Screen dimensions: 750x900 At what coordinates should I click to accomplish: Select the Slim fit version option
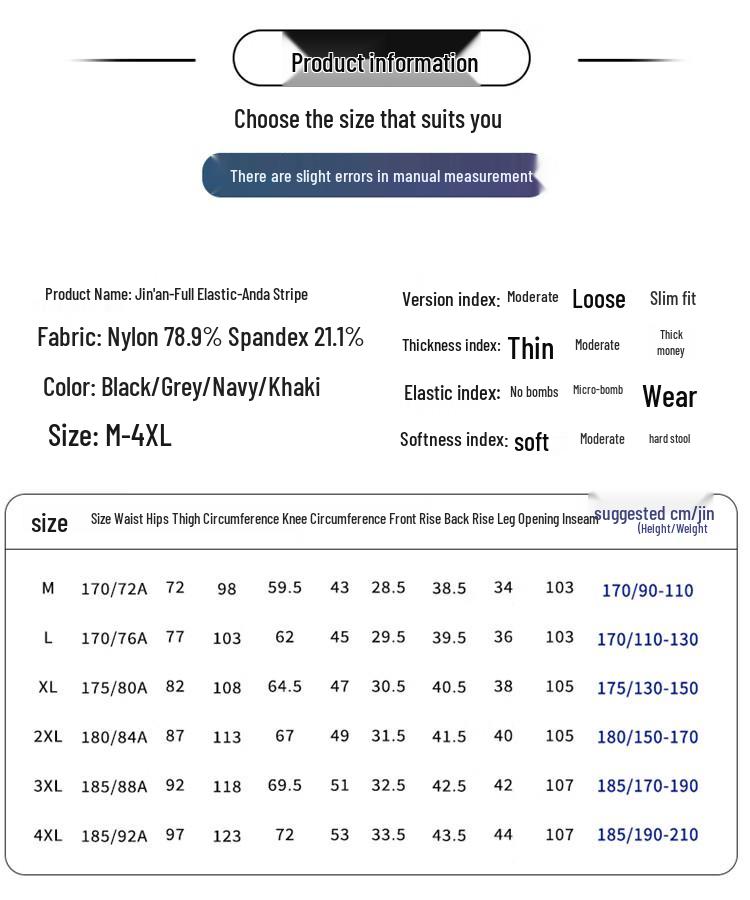(672, 298)
